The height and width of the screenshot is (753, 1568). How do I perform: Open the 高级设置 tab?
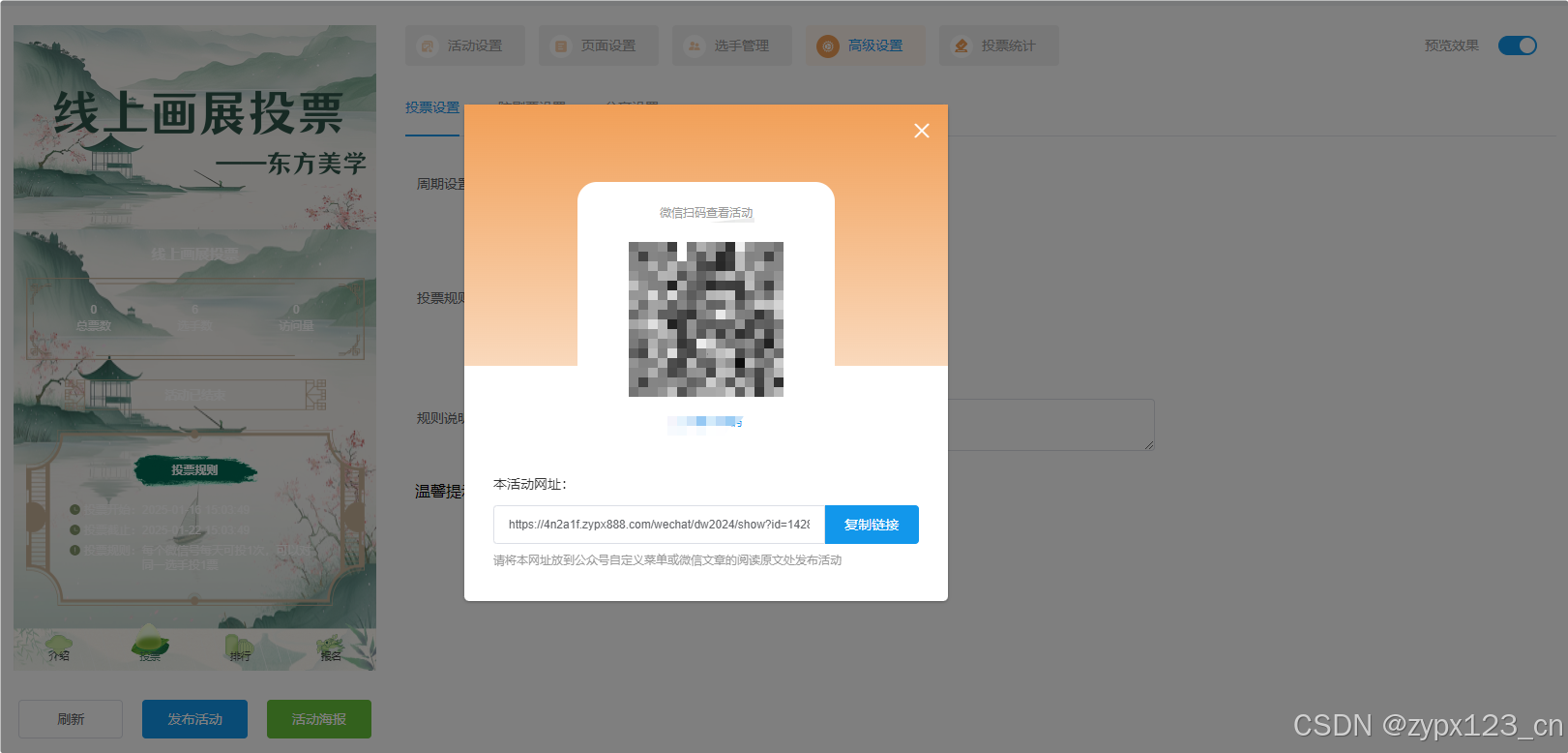[865, 45]
